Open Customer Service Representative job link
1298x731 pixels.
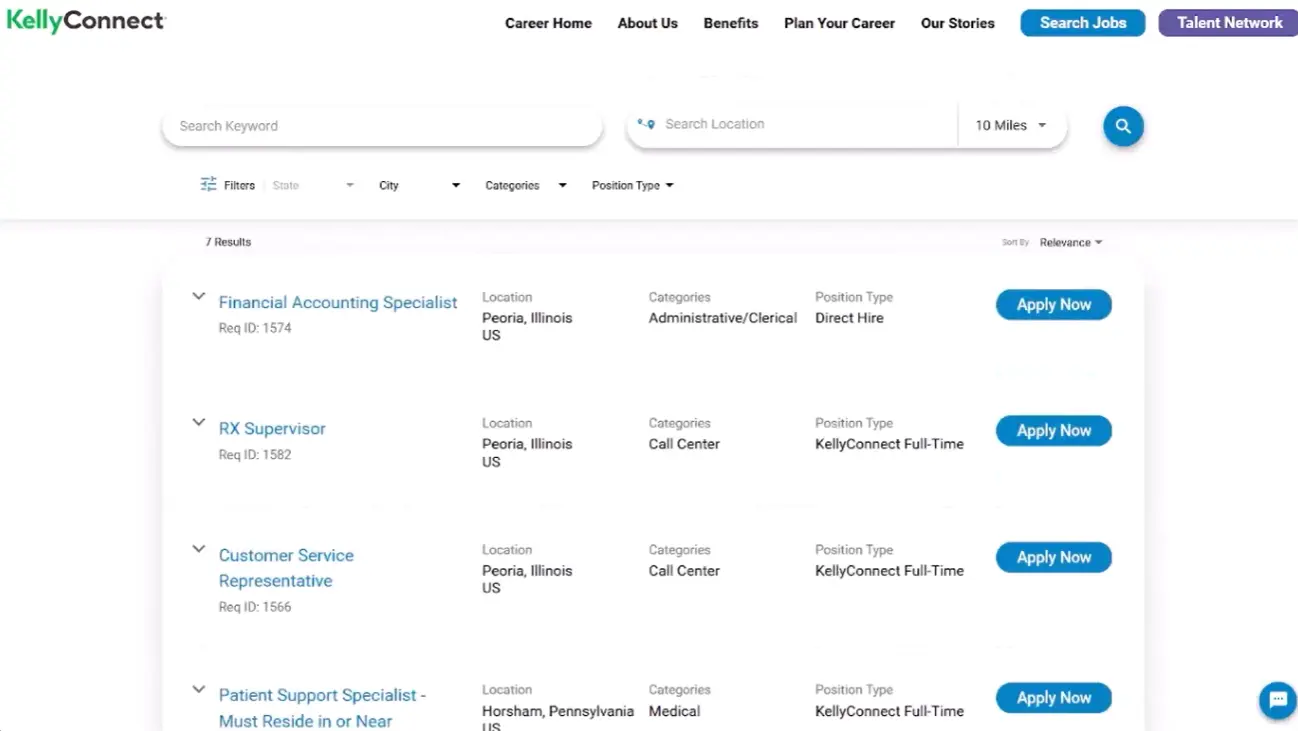tap(286, 568)
